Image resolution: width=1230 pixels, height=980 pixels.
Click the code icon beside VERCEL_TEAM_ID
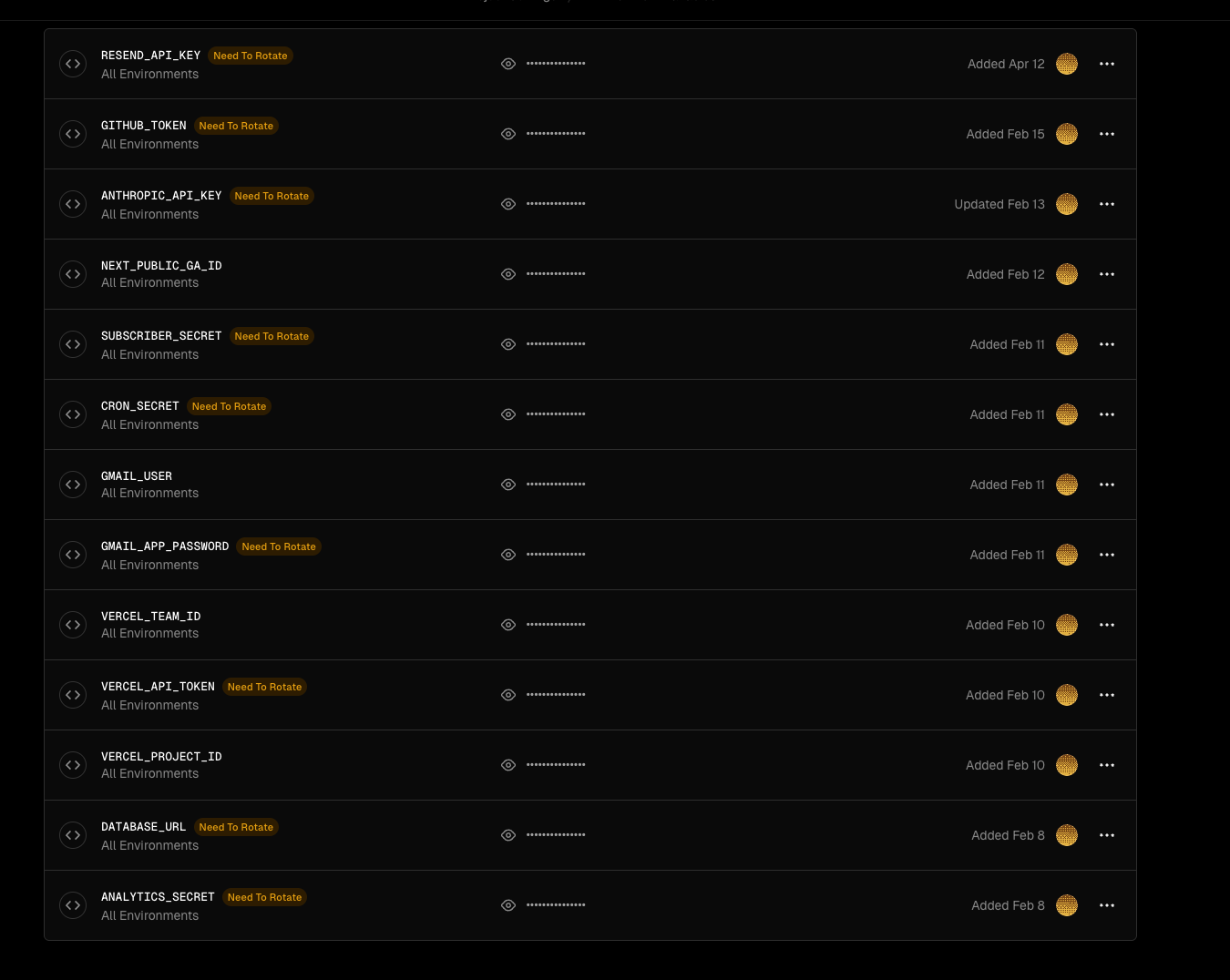pos(73,625)
